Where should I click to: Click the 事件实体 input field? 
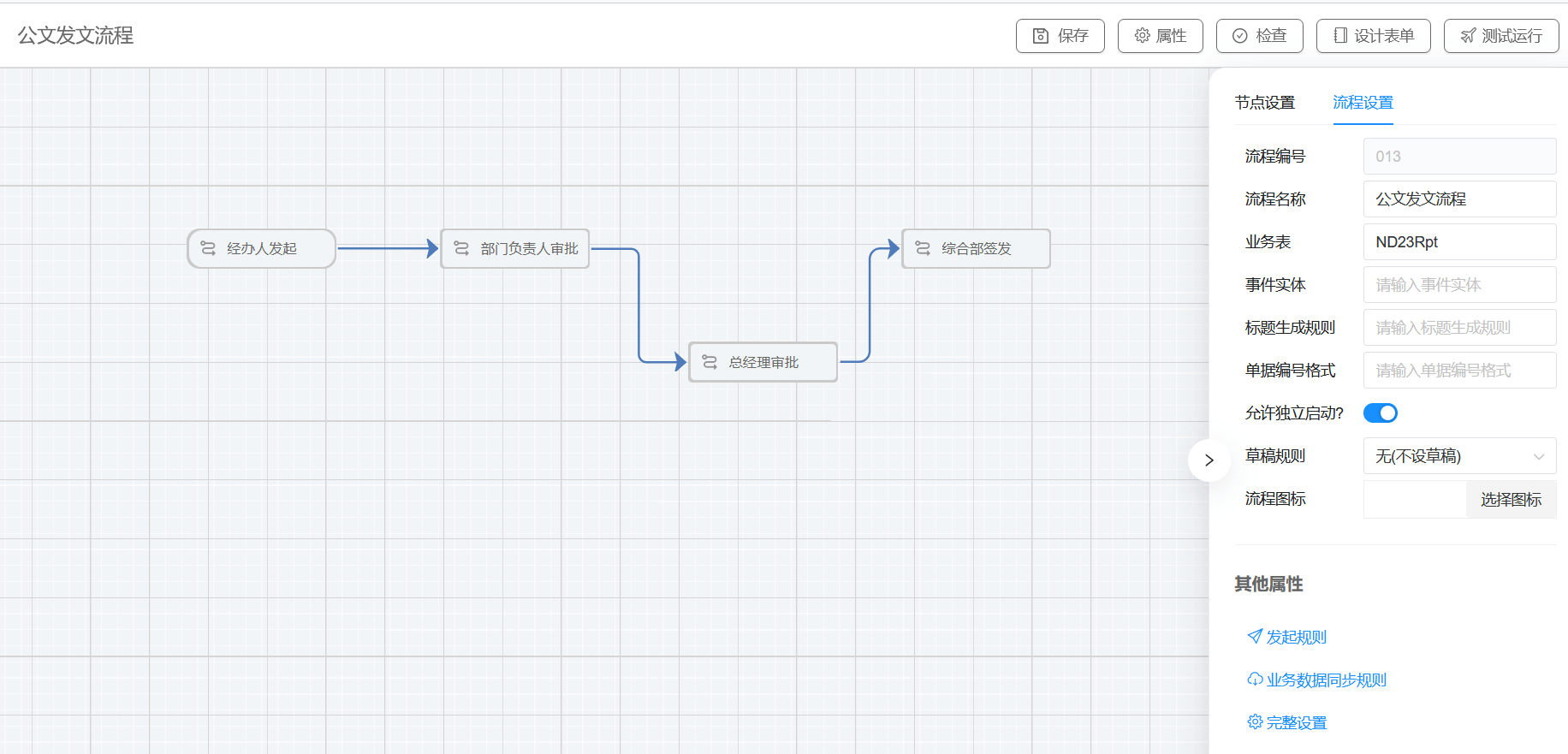[x=1458, y=285]
